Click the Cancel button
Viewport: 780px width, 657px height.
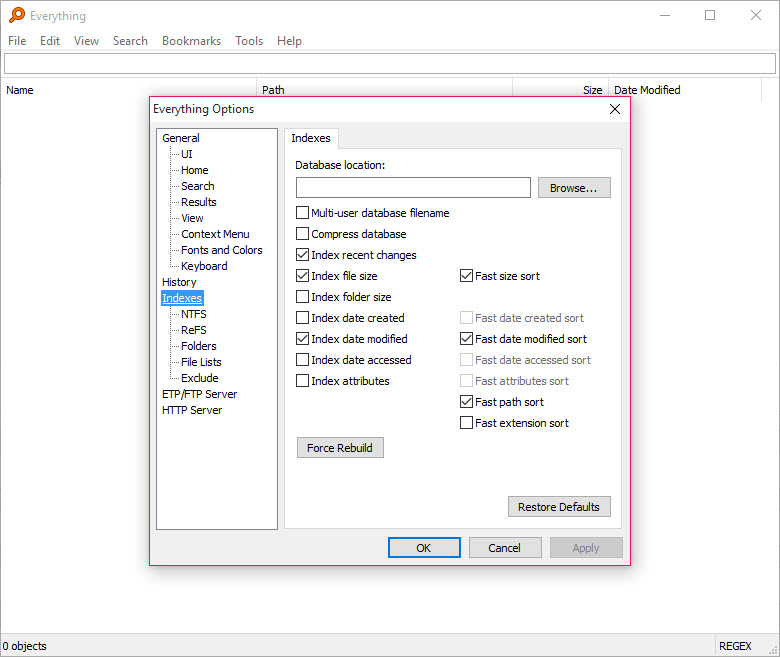pyautogui.click(x=504, y=548)
